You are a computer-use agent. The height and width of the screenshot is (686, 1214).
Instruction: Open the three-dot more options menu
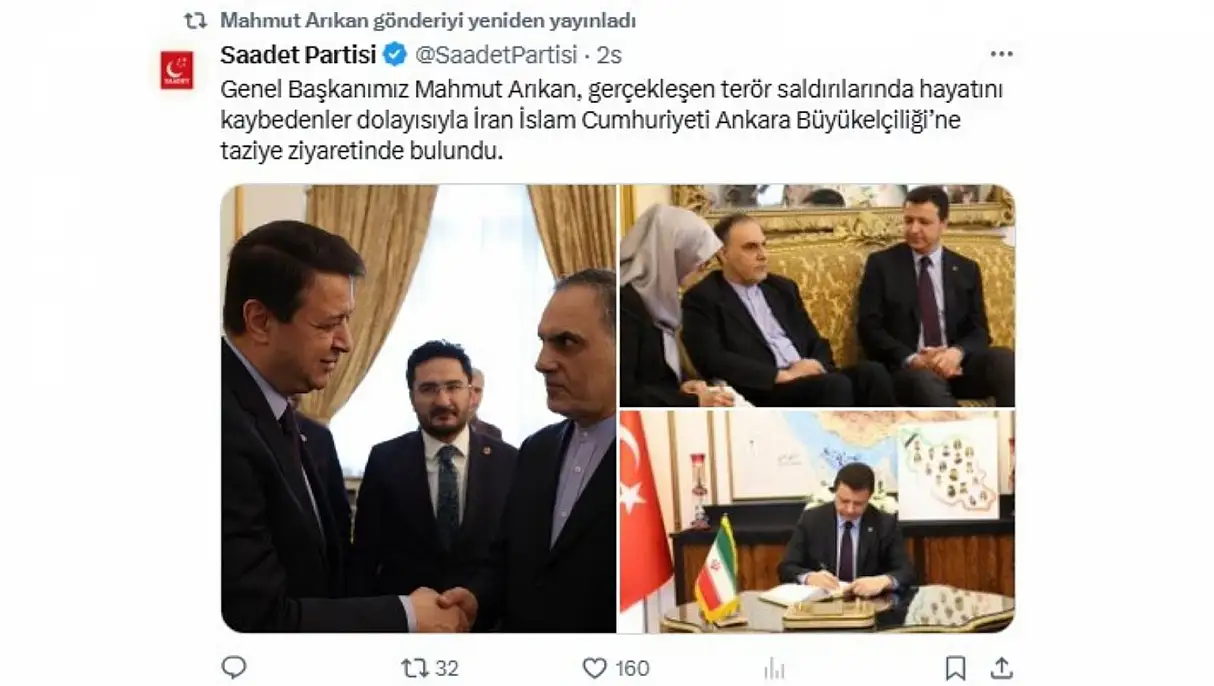tap(1001, 54)
